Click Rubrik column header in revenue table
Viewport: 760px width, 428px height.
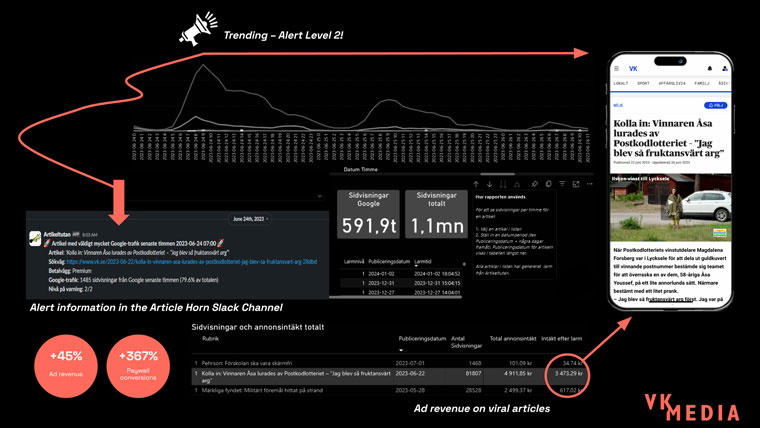[x=210, y=339]
